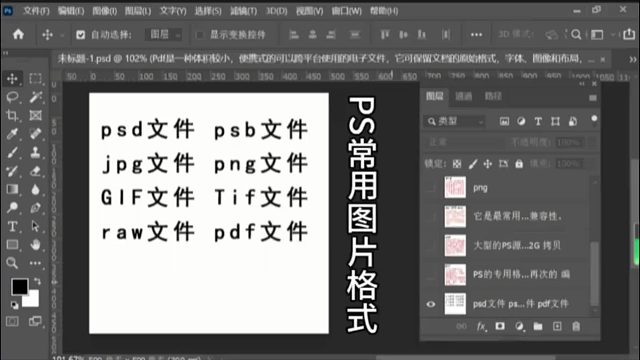Viewport: 640px width, 360px height.
Task: Toggle Edit in Quick Mask mode
Action: click(x=12, y=322)
